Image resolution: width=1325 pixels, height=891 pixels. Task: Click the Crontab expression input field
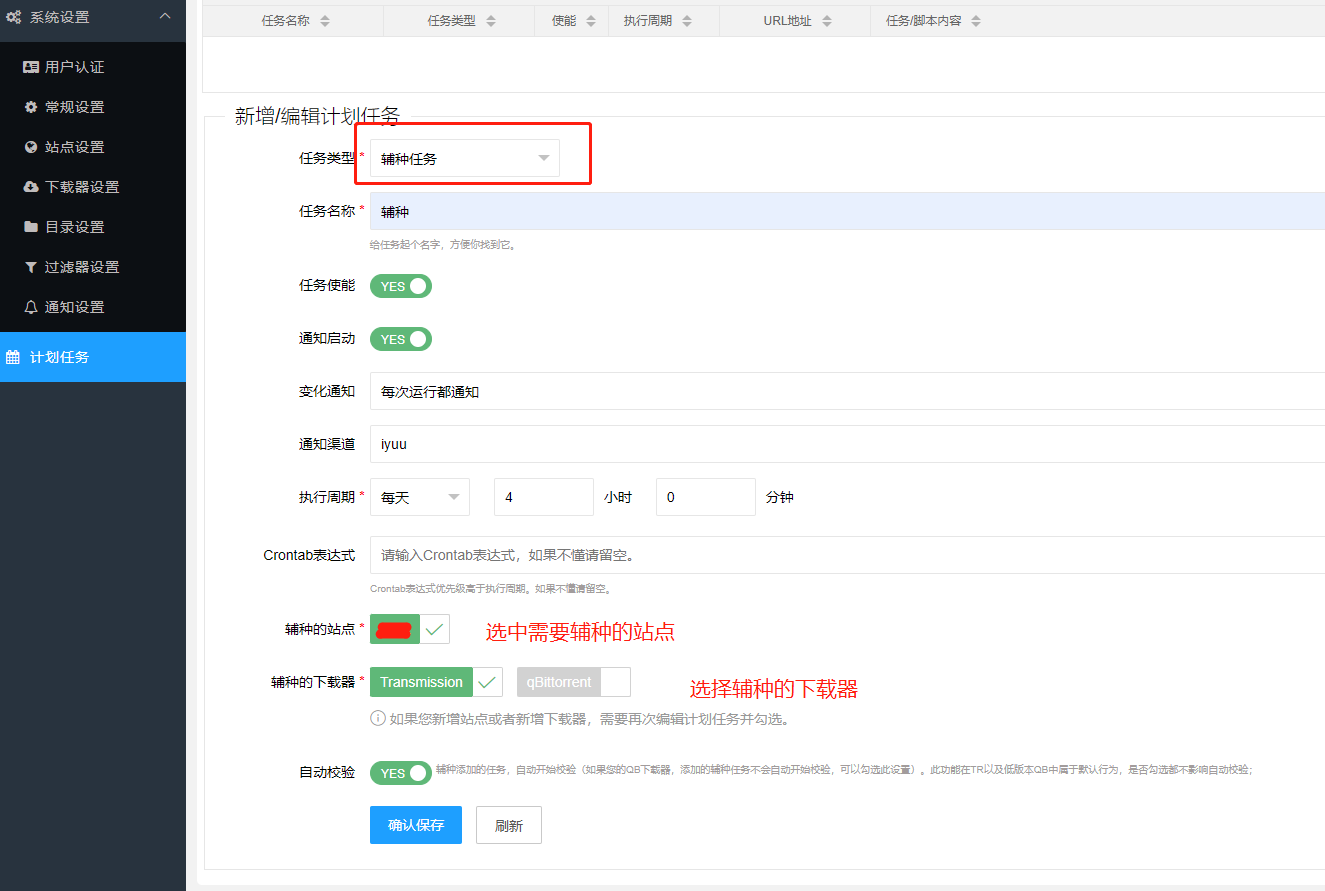pos(600,555)
